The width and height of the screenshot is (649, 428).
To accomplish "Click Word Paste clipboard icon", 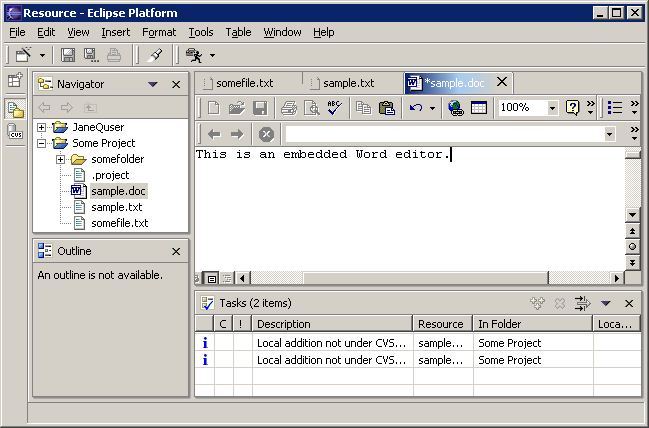I will pyautogui.click(x=387, y=108).
